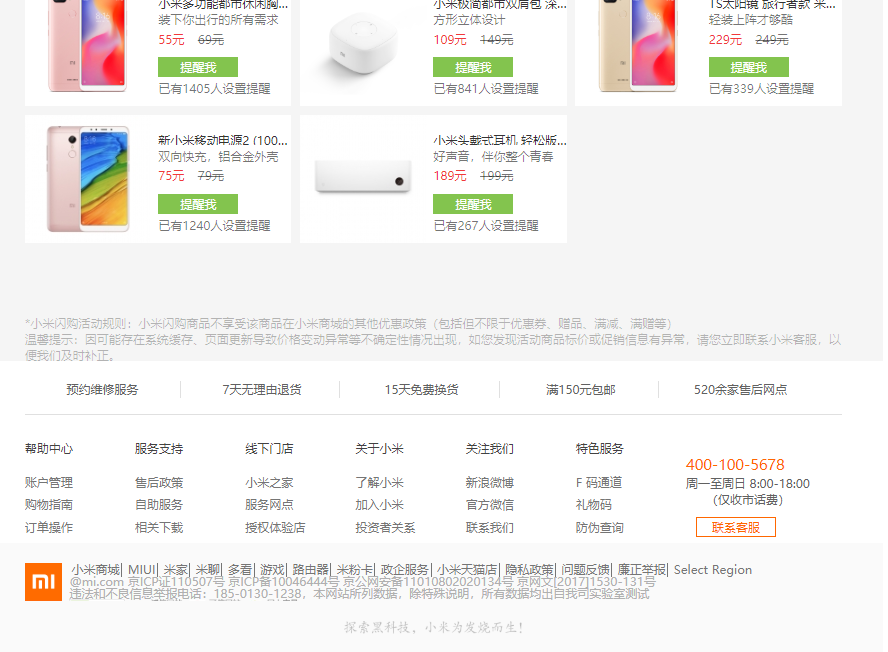The image size is (888, 652).
Task: Open 订单操作 footer link
Action: (x=49, y=527)
